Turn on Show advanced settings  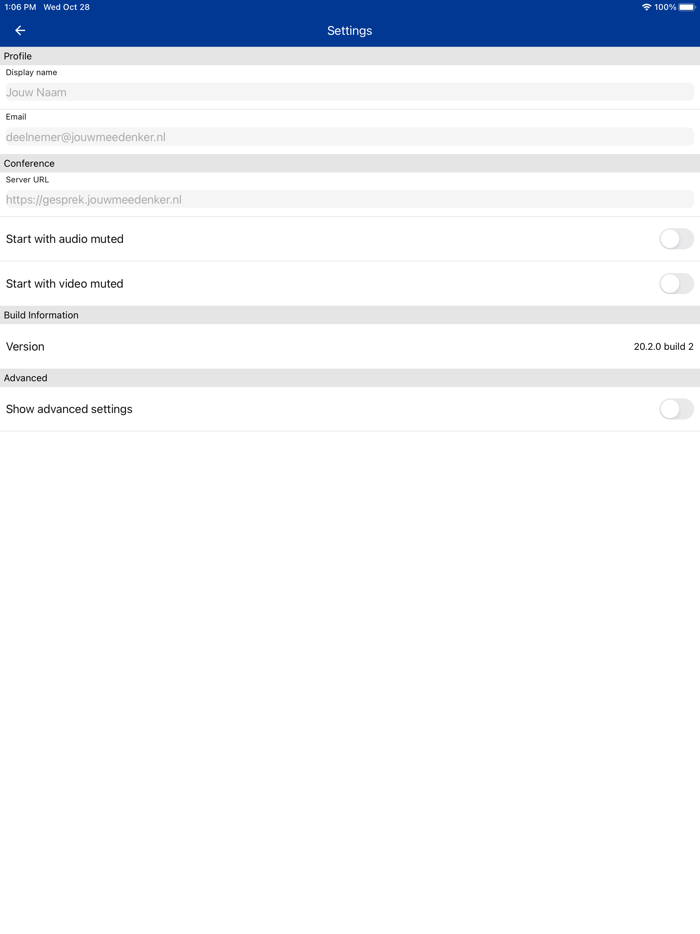tap(676, 409)
